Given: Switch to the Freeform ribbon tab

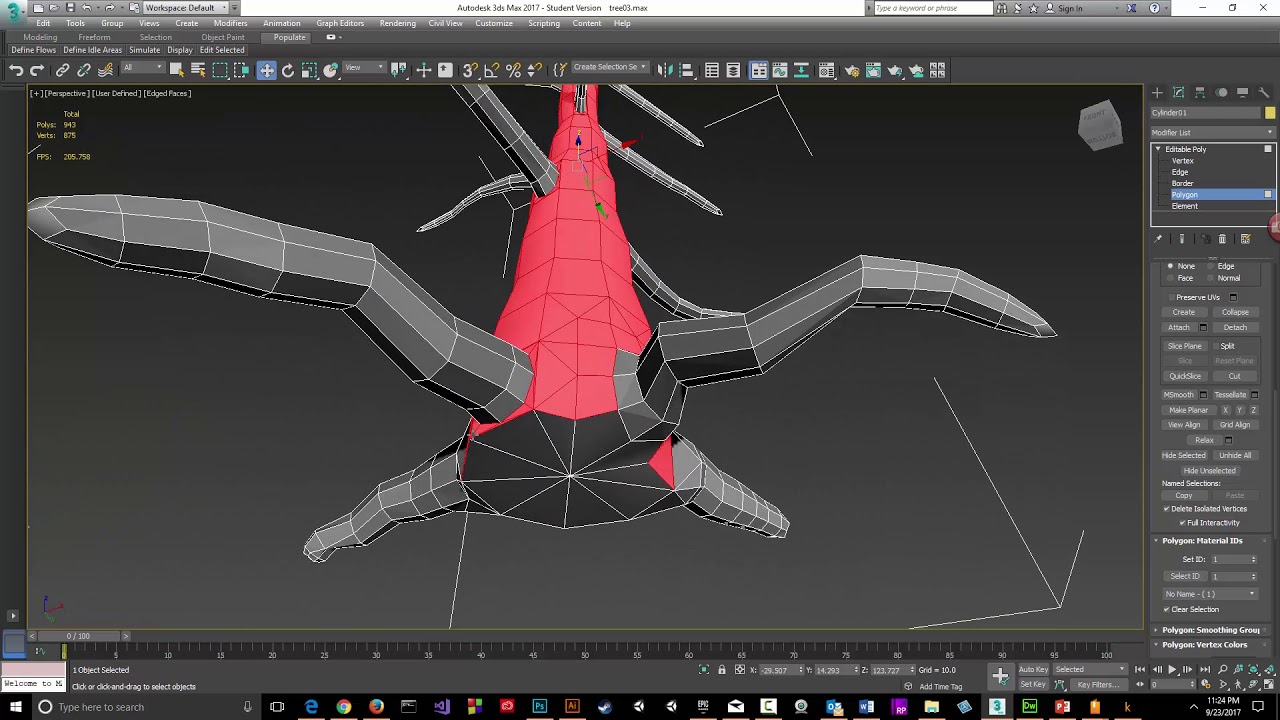Looking at the screenshot, I should (x=95, y=37).
